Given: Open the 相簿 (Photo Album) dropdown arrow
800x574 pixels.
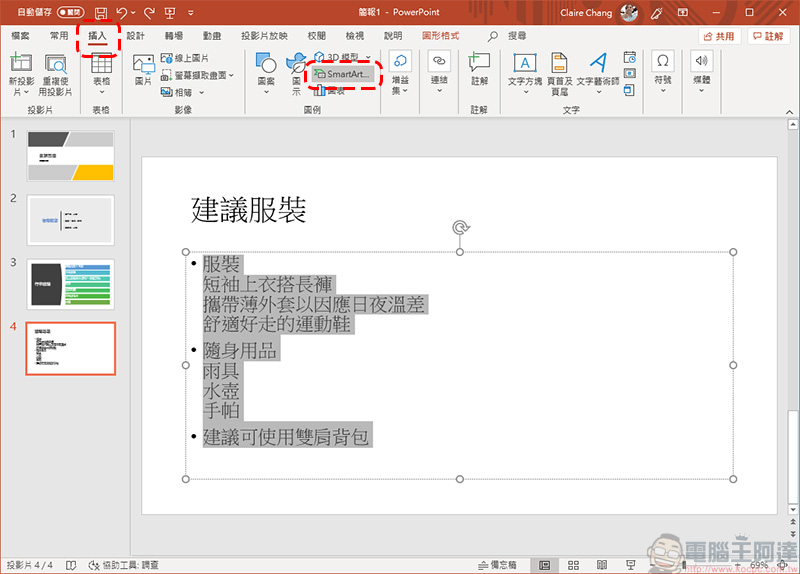Looking at the screenshot, I should 202,92.
